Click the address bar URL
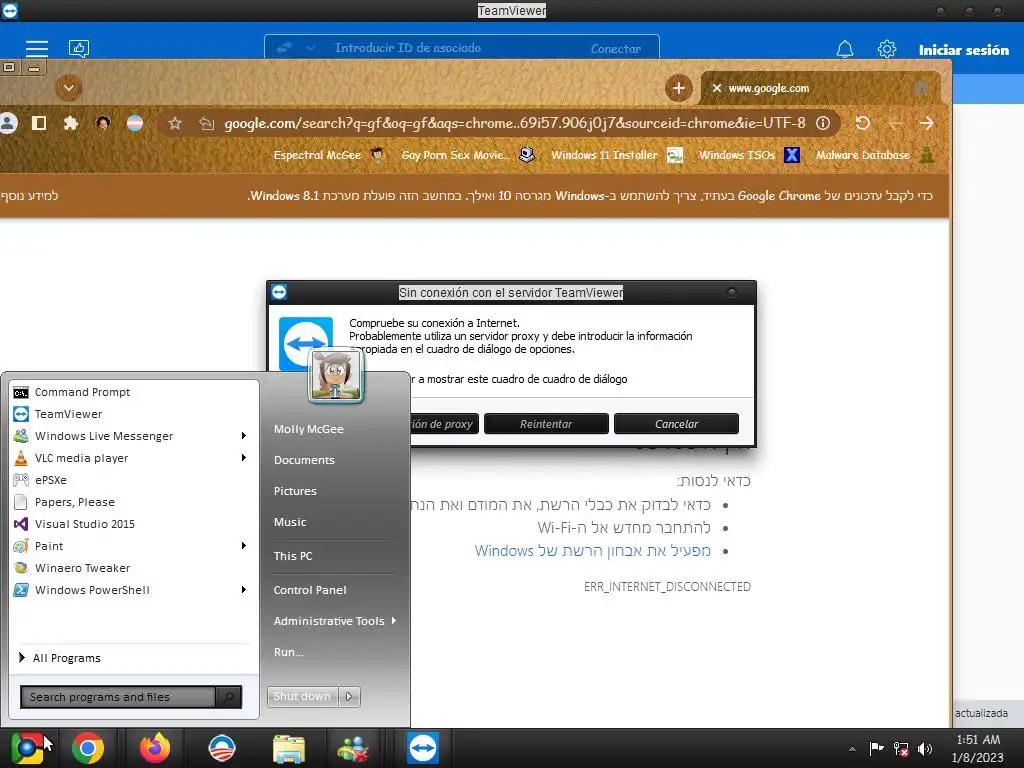The image size is (1024, 768). (515, 123)
